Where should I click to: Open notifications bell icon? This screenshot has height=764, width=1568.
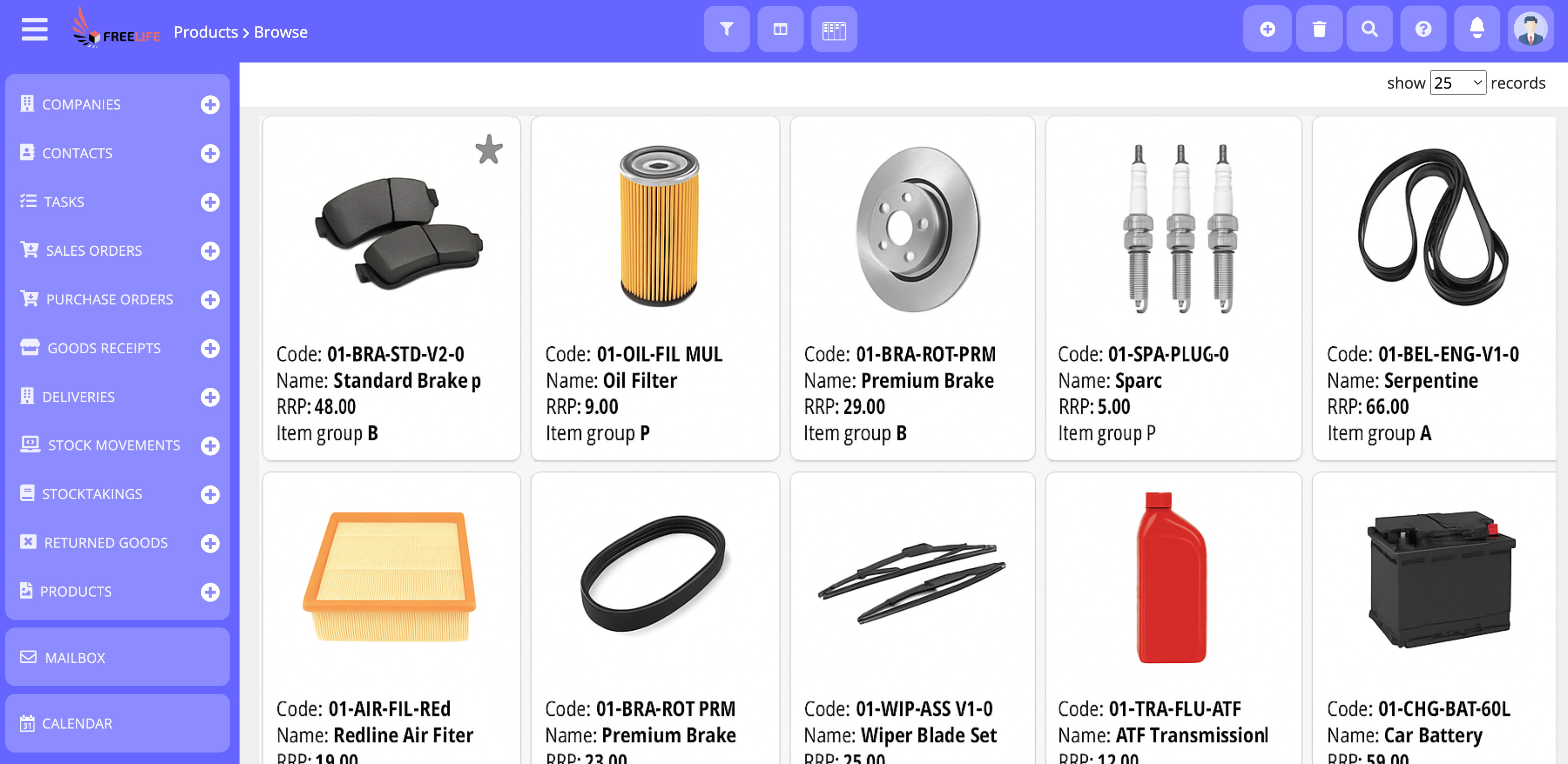[1476, 29]
